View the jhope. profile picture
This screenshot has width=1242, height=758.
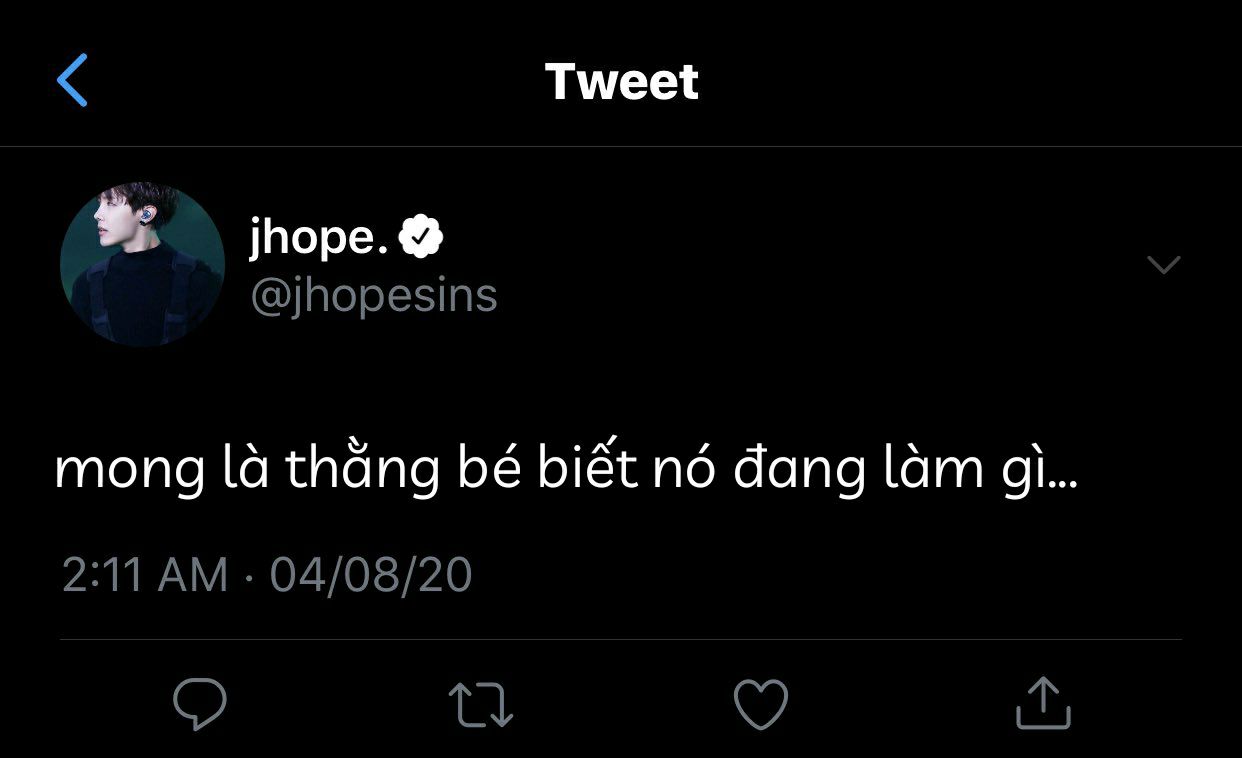coord(142,265)
